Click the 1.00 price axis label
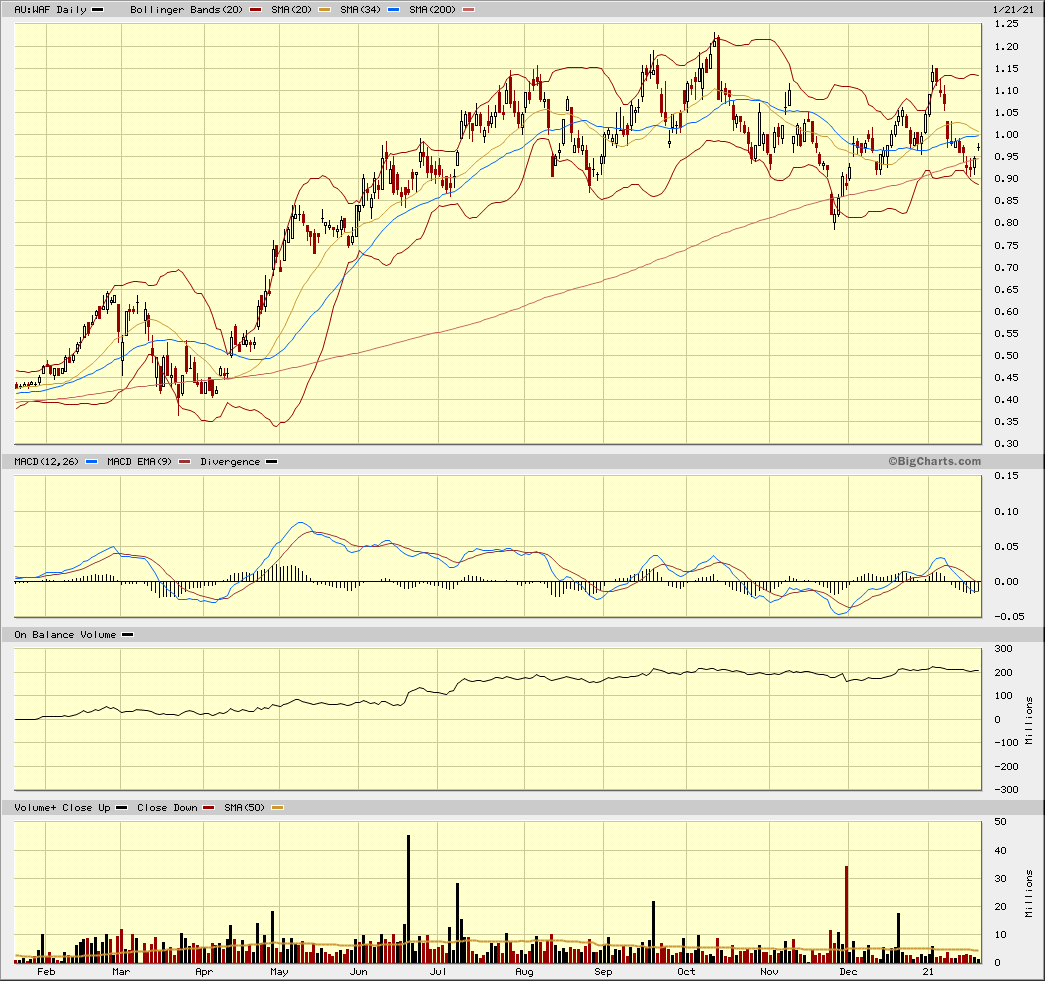Screen dimensions: 1045x981 (x=1006, y=135)
